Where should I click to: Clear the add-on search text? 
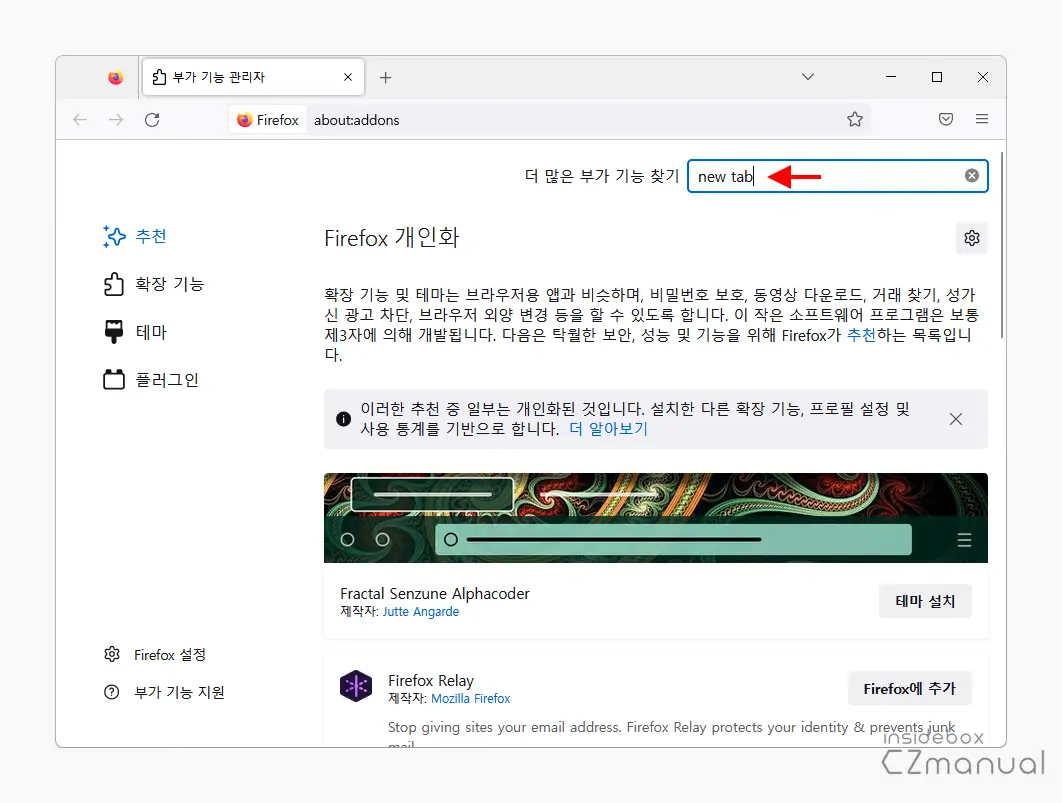[x=972, y=176]
